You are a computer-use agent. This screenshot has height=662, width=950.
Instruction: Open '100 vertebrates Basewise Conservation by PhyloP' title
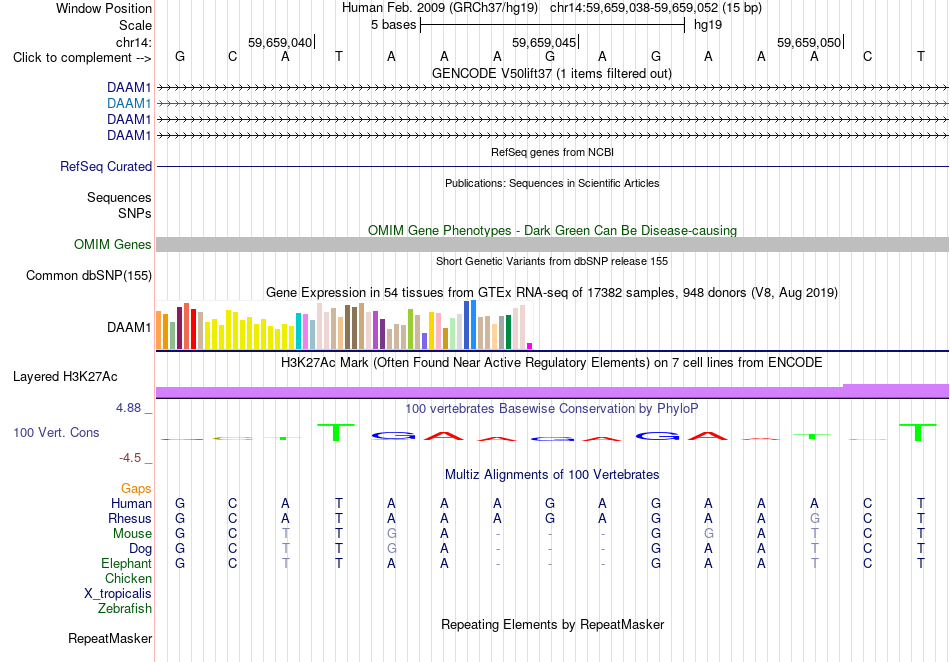click(552, 409)
